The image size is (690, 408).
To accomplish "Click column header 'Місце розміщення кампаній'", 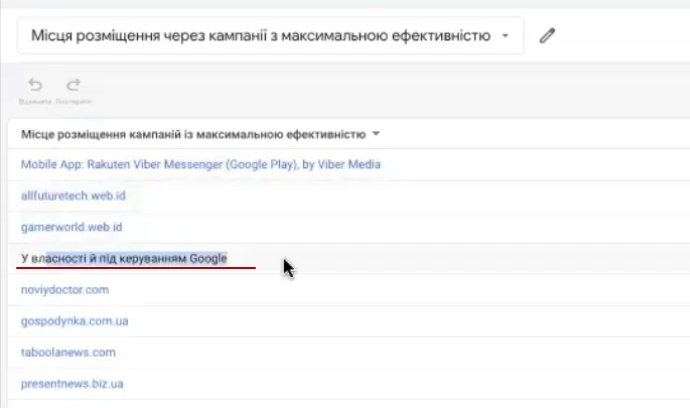I will coord(193,133).
